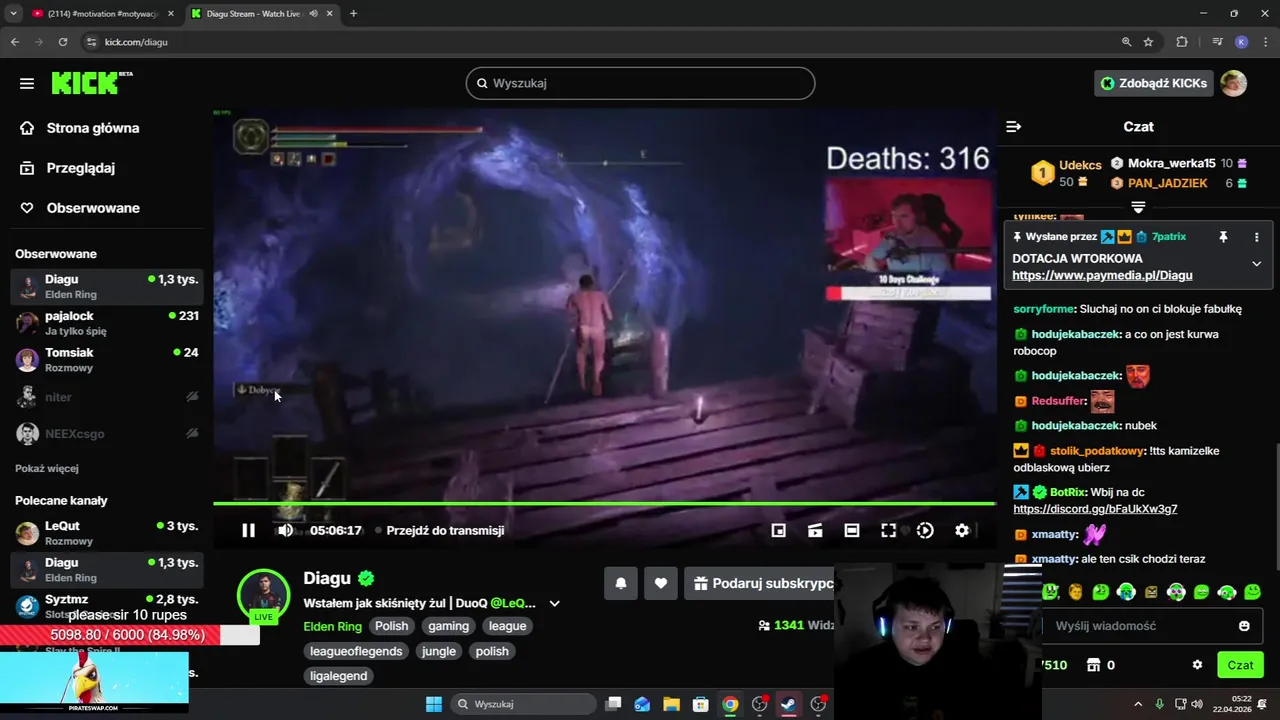Click the 'Wyszukaj' search field on Kick

tap(640, 83)
